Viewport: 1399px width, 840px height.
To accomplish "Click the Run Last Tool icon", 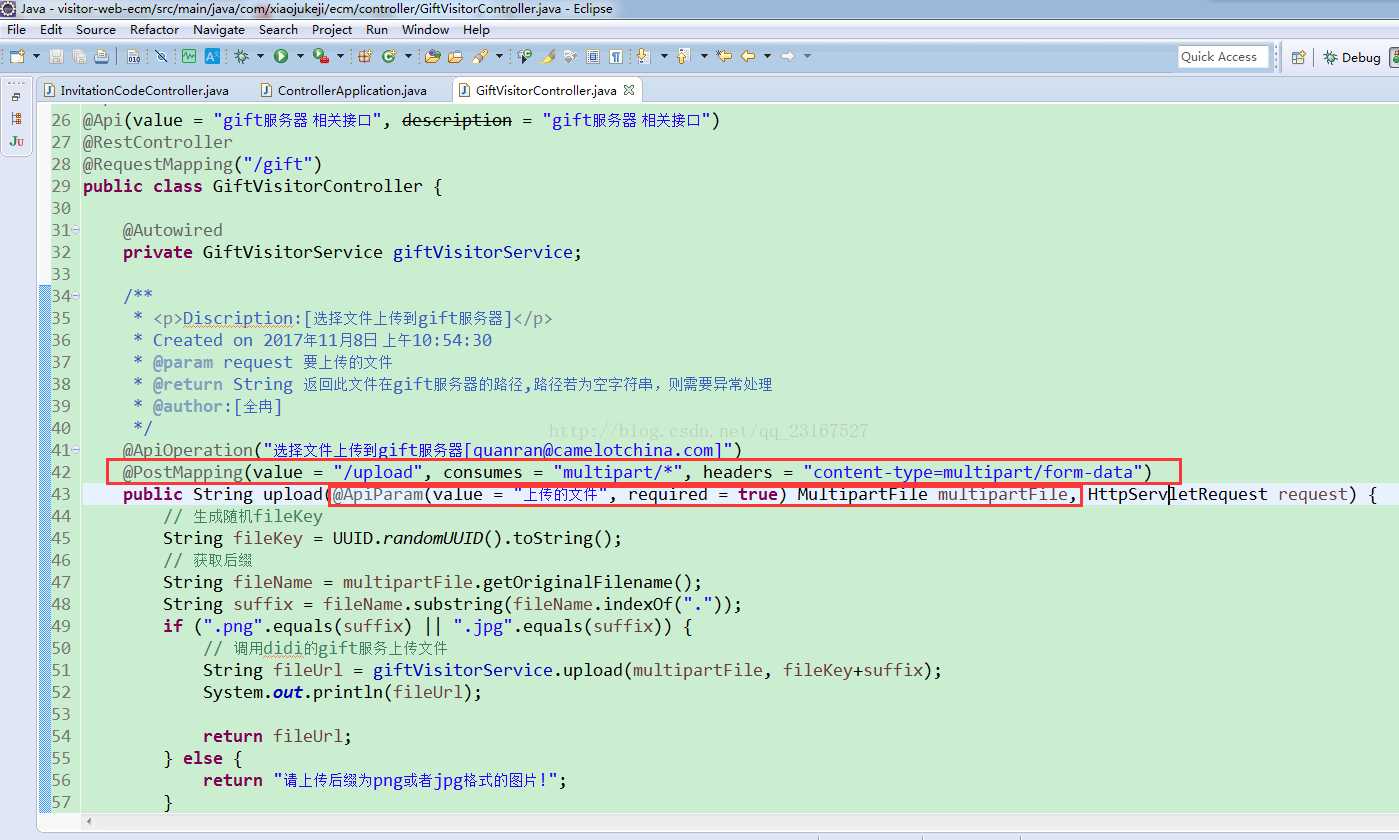I will (x=321, y=56).
